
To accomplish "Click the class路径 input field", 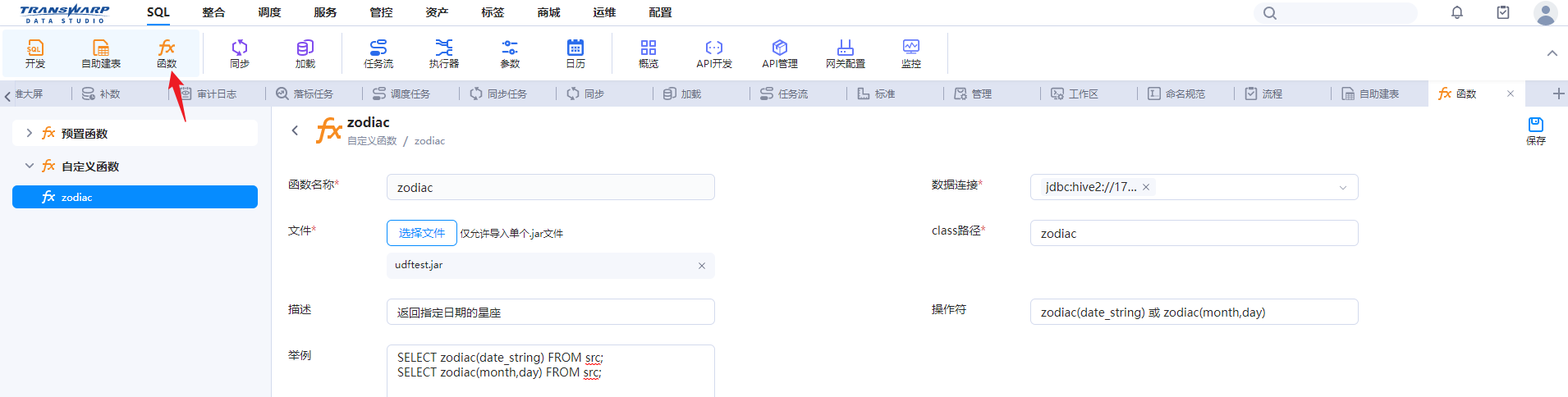I will coord(1194,233).
